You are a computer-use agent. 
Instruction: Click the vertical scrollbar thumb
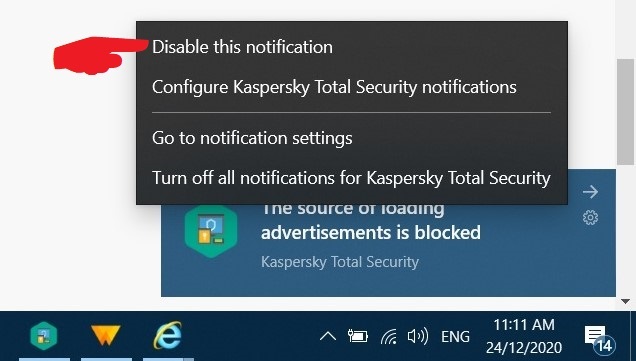(x=625, y=112)
